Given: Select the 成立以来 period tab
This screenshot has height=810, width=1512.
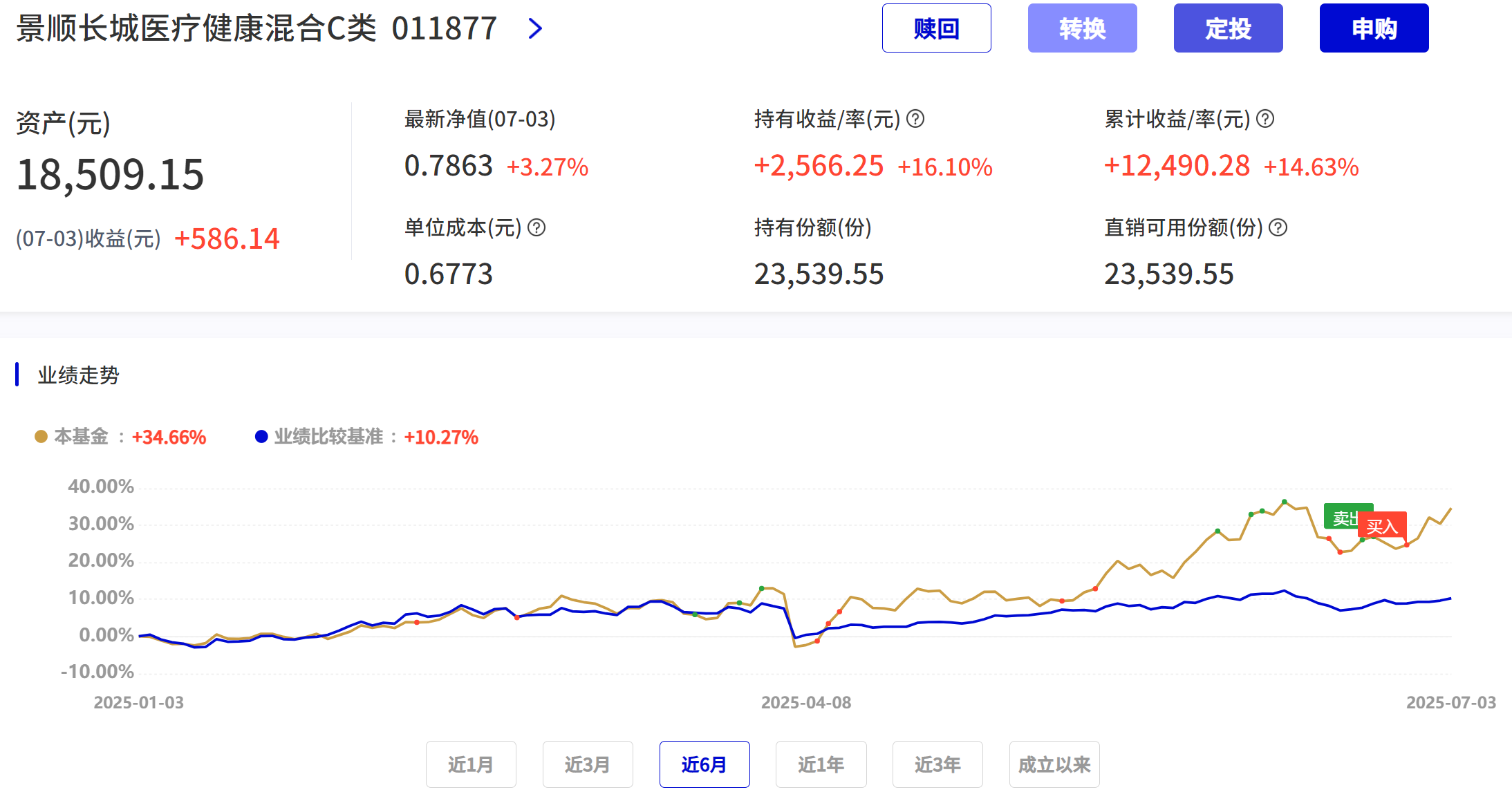Looking at the screenshot, I should 1054,764.
